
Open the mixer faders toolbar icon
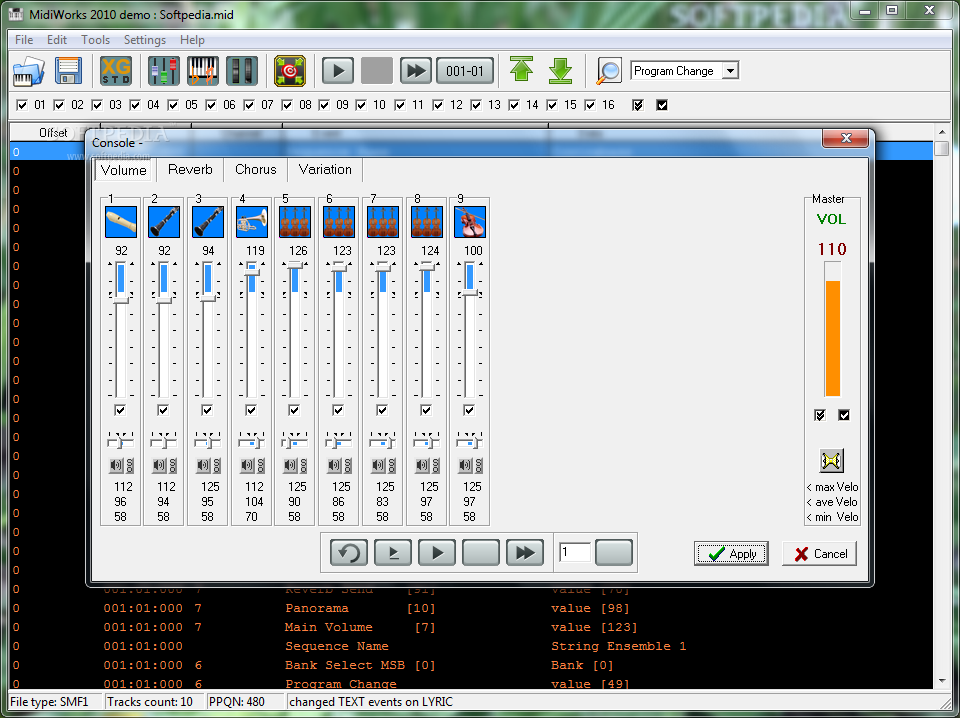[x=164, y=71]
